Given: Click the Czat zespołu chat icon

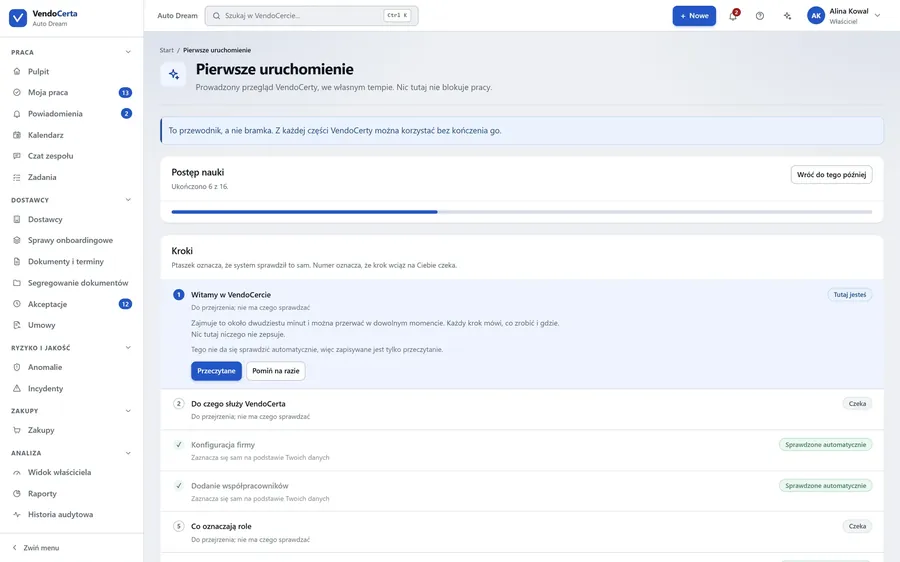Looking at the screenshot, I should pos(17,156).
